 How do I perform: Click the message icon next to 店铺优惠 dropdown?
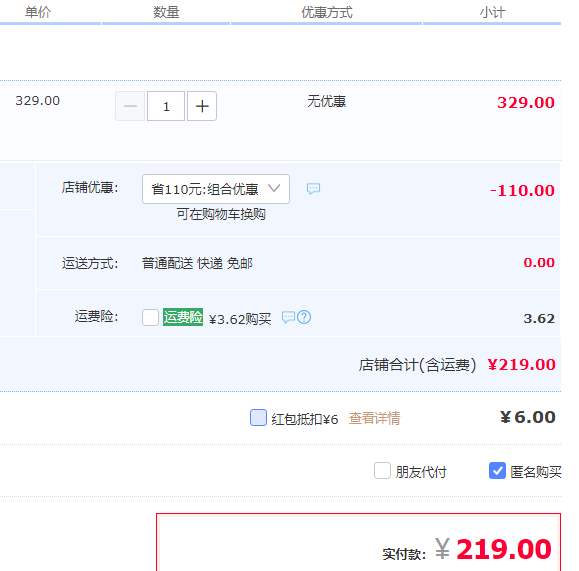(x=313, y=189)
